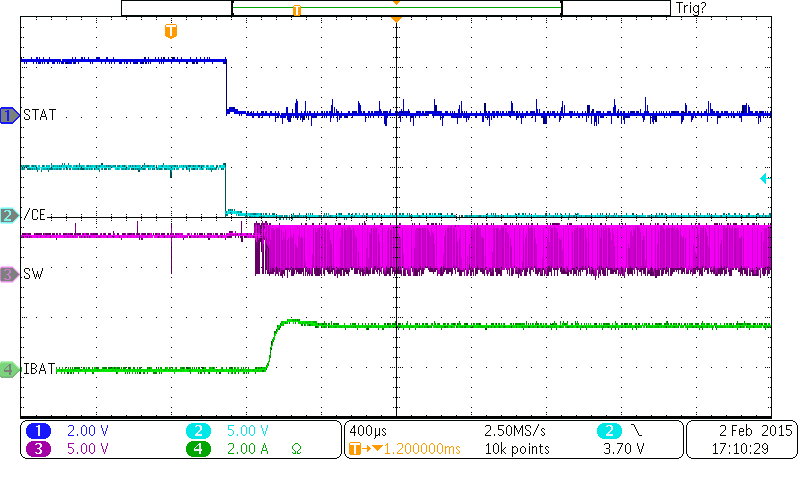Image resolution: width=800 pixels, height=480 pixels.
Task: Select the channel 4 IBAT waveform marker
Action: (10, 370)
